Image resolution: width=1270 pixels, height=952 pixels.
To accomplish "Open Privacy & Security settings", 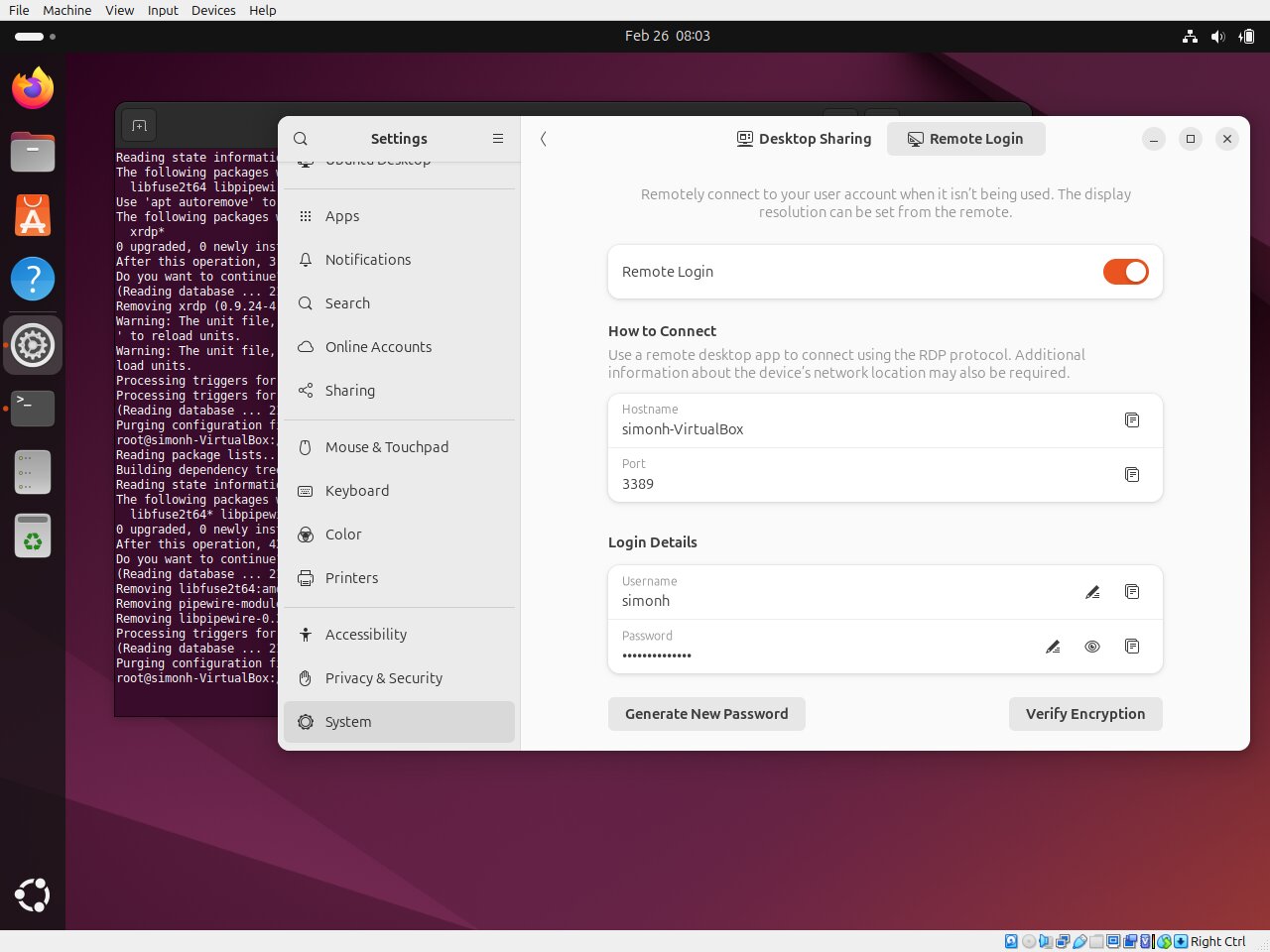I will point(399,678).
